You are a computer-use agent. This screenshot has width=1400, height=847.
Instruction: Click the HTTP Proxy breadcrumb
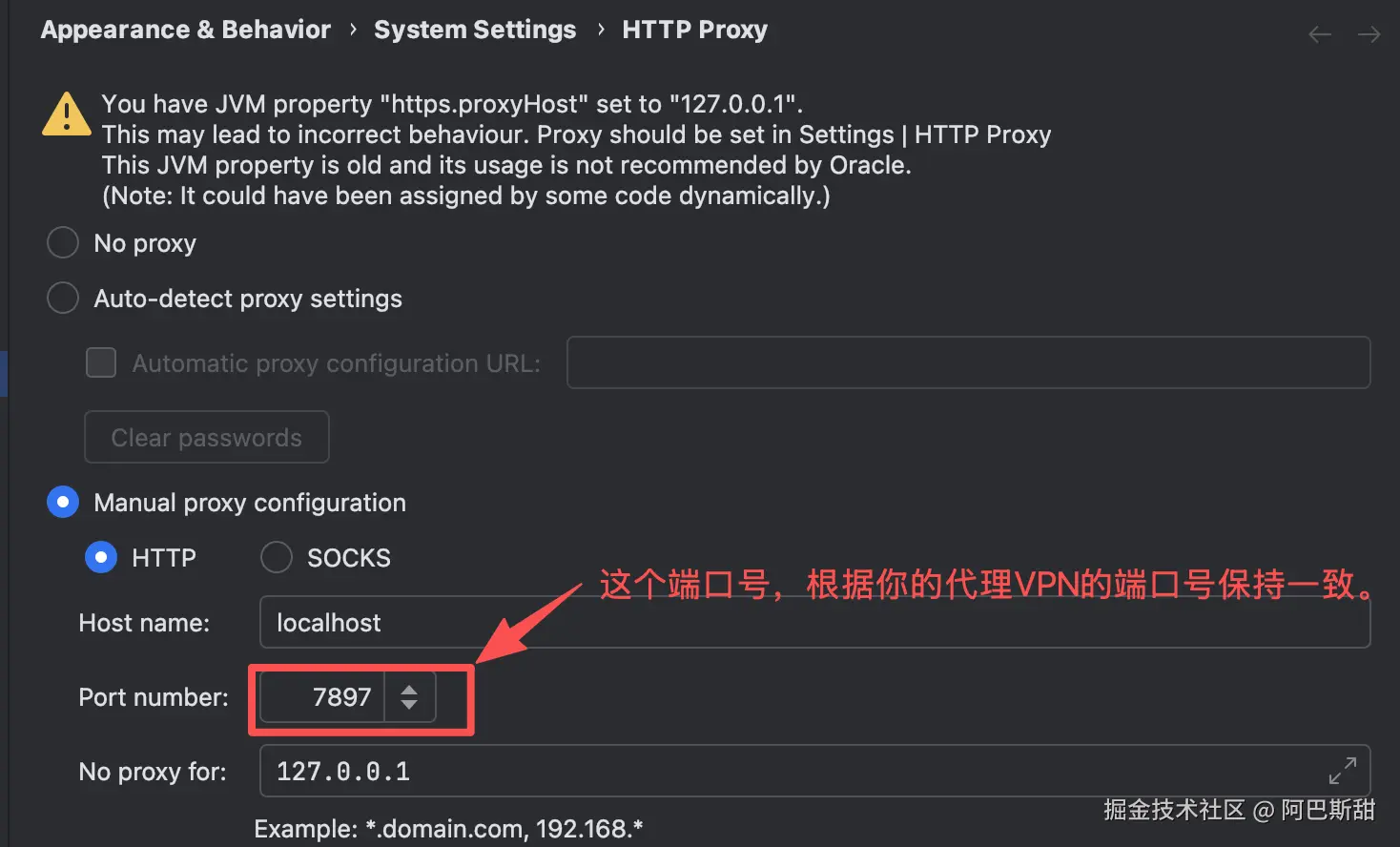[x=694, y=31]
